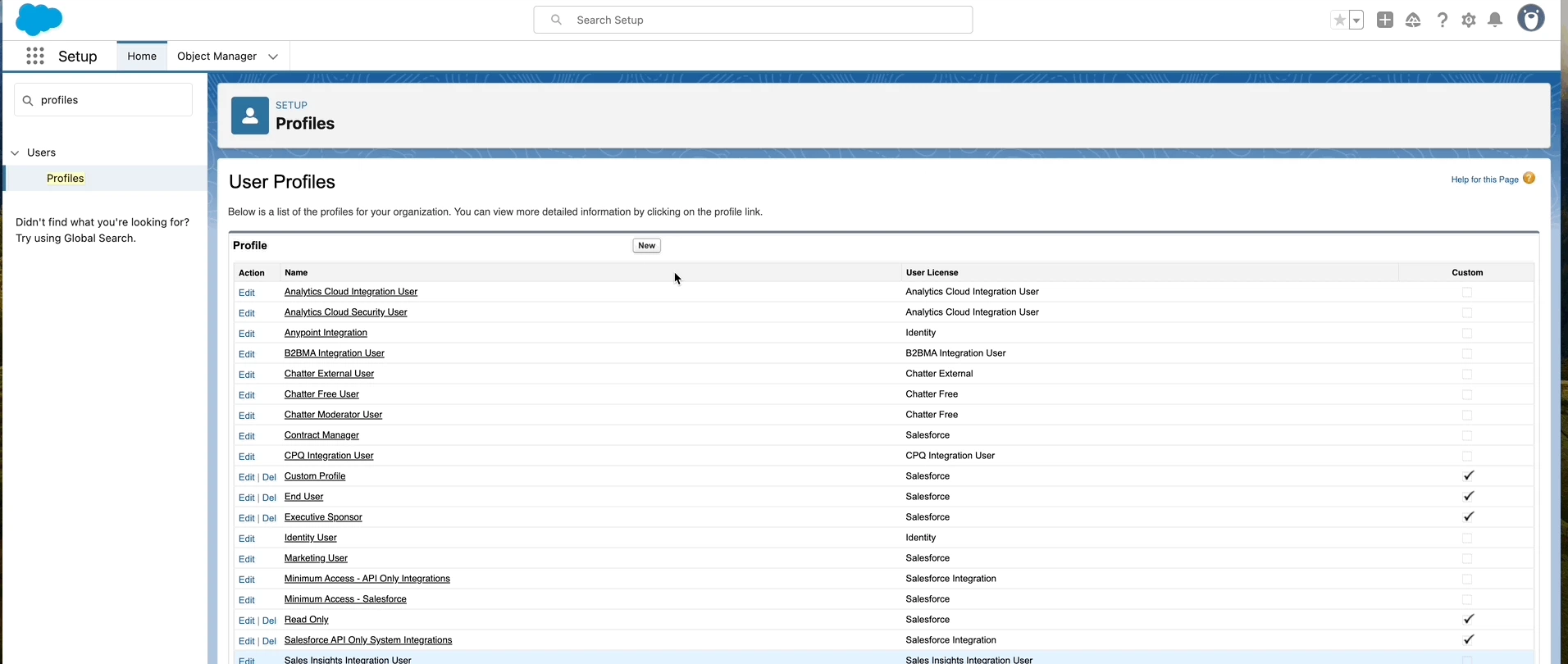
Task: Open the Read Only profile
Action: click(x=307, y=620)
